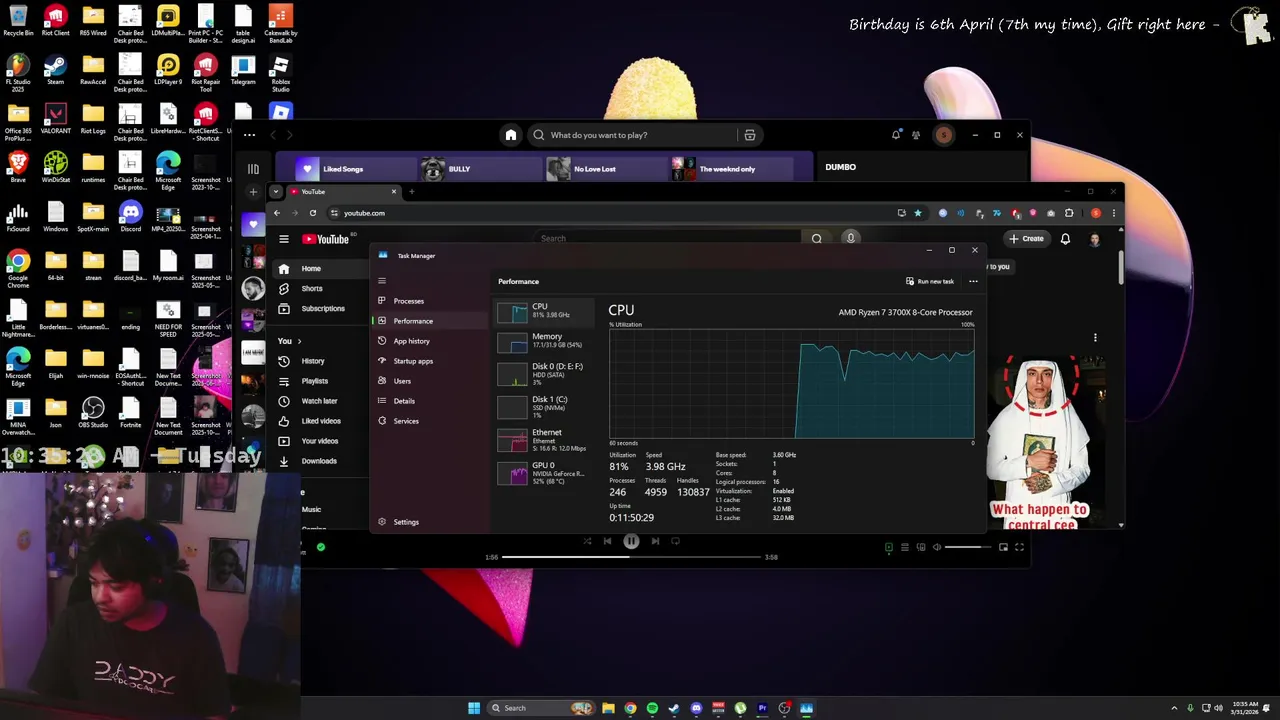Screen dimensions: 1280x720
Task: Select Memory in performance list
Action: (x=545, y=342)
